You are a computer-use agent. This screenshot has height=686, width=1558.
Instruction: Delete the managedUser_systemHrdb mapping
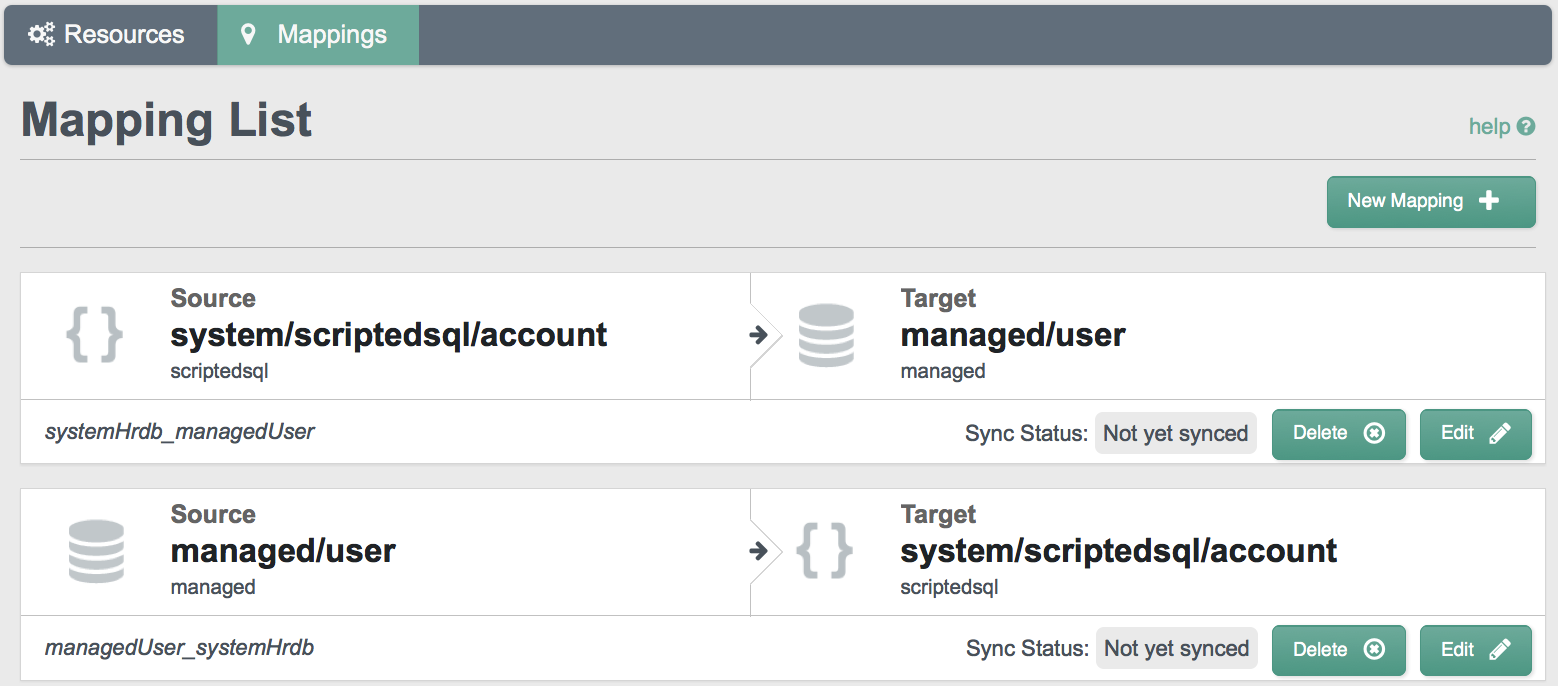1339,650
